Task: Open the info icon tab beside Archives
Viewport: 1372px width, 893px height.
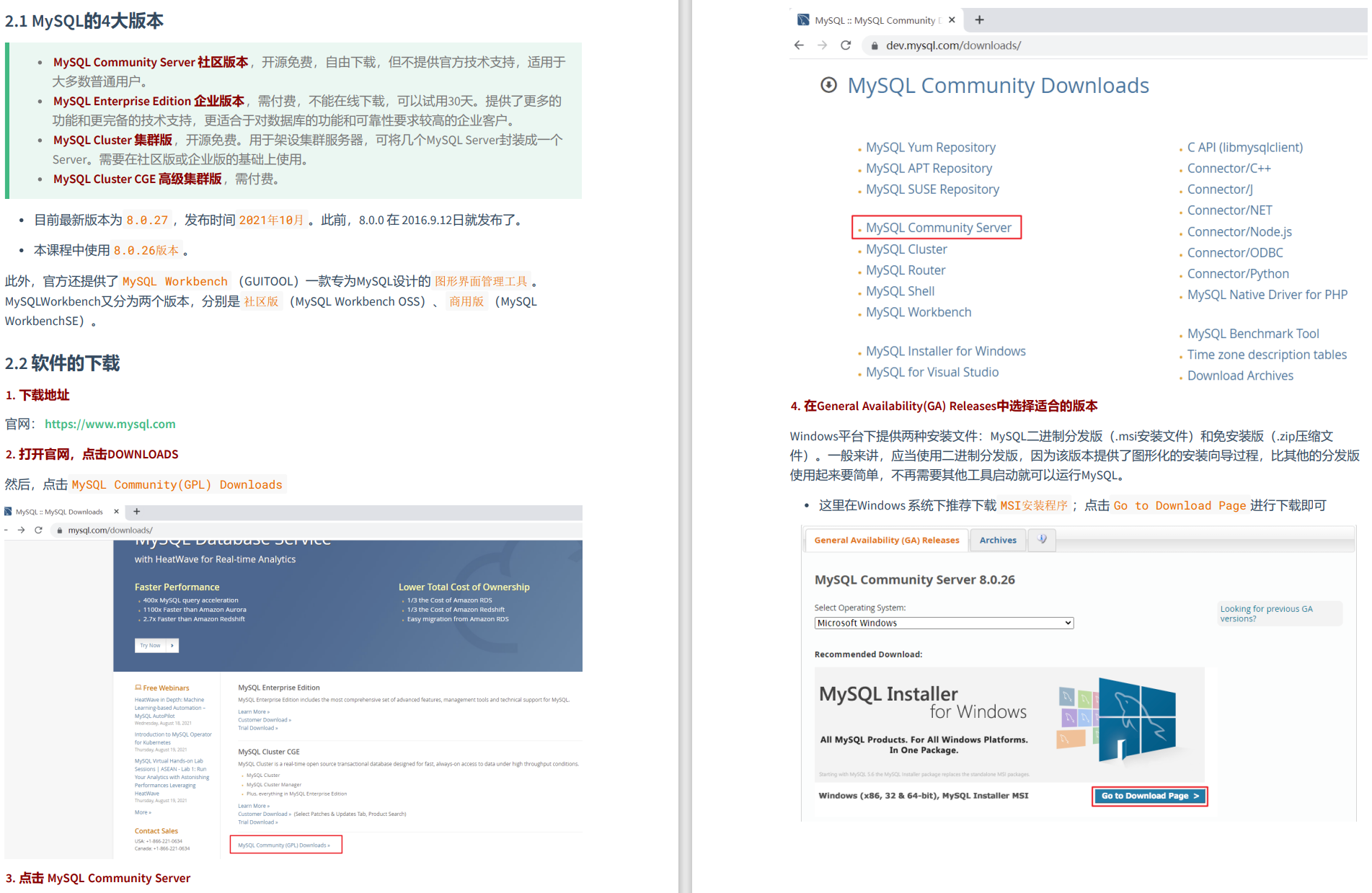Action: click(1042, 539)
